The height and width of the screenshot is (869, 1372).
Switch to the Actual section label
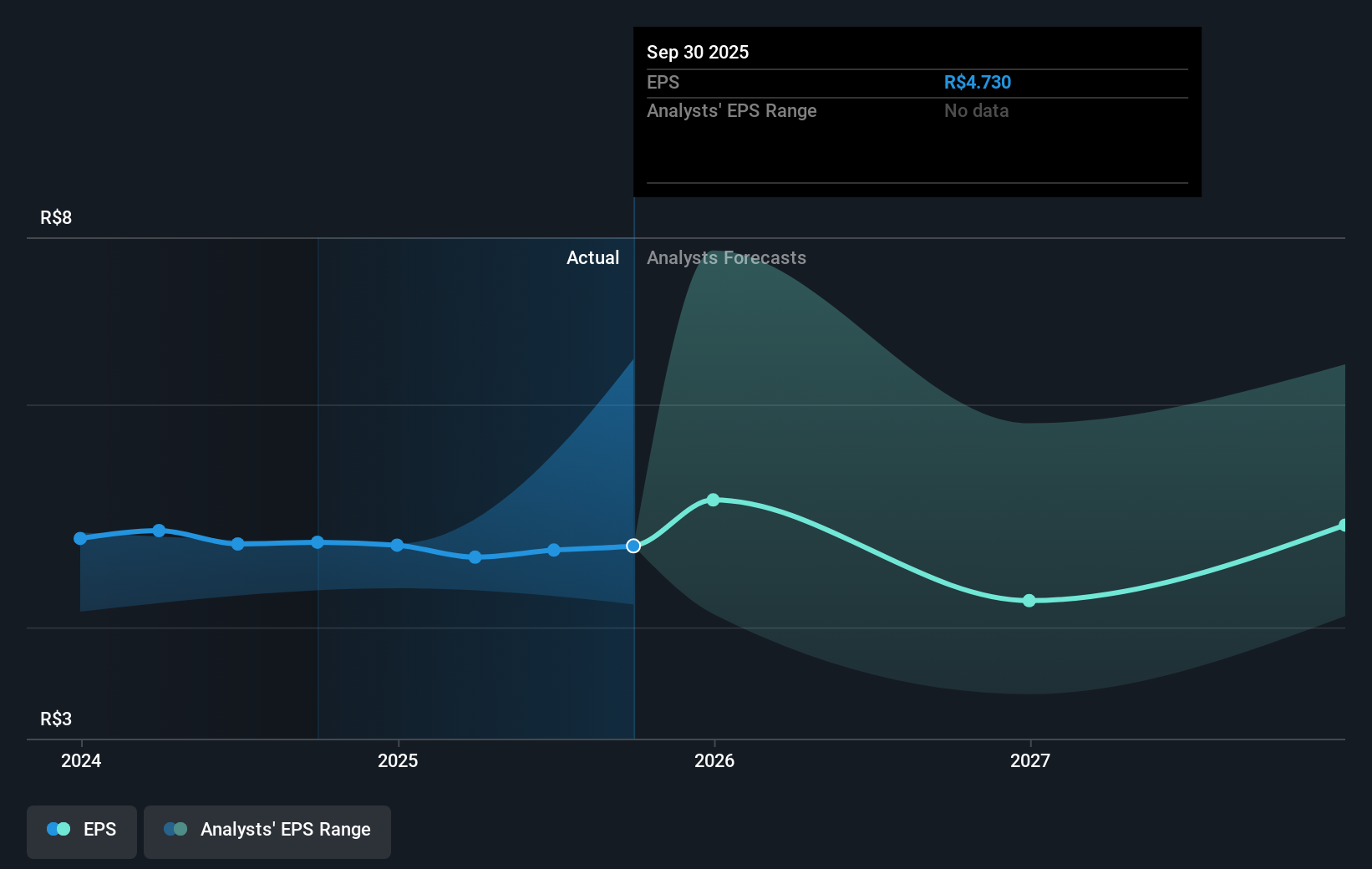click(593, 258)
